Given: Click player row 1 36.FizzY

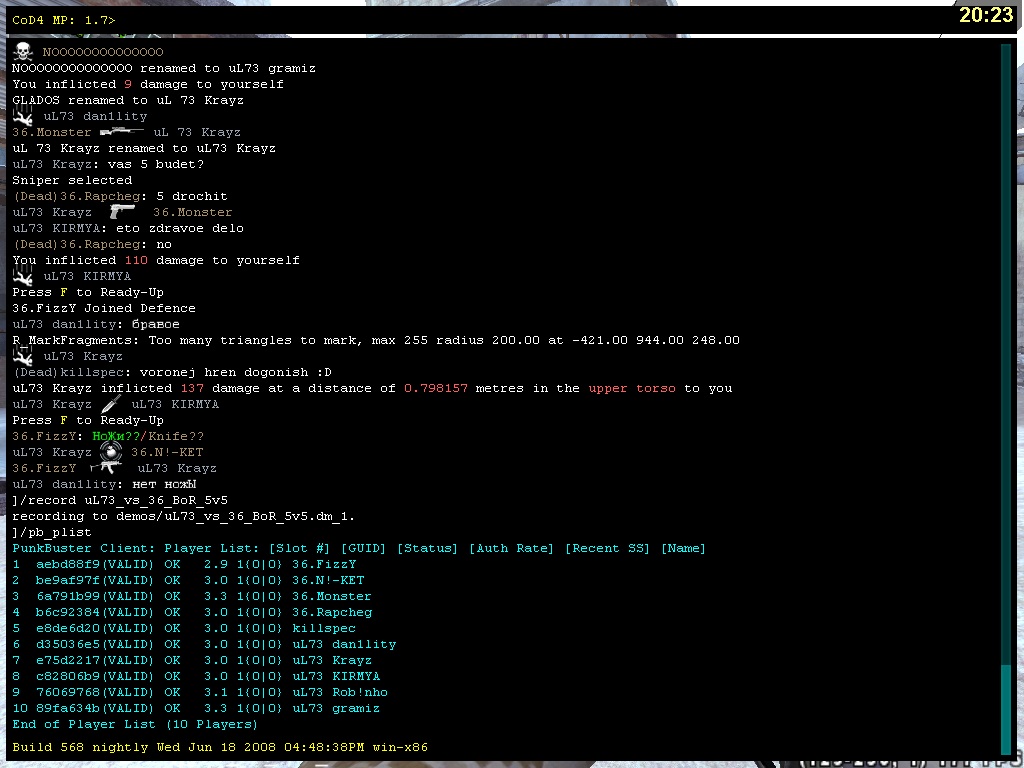Looking at the screenshot, I should point(184,564).
